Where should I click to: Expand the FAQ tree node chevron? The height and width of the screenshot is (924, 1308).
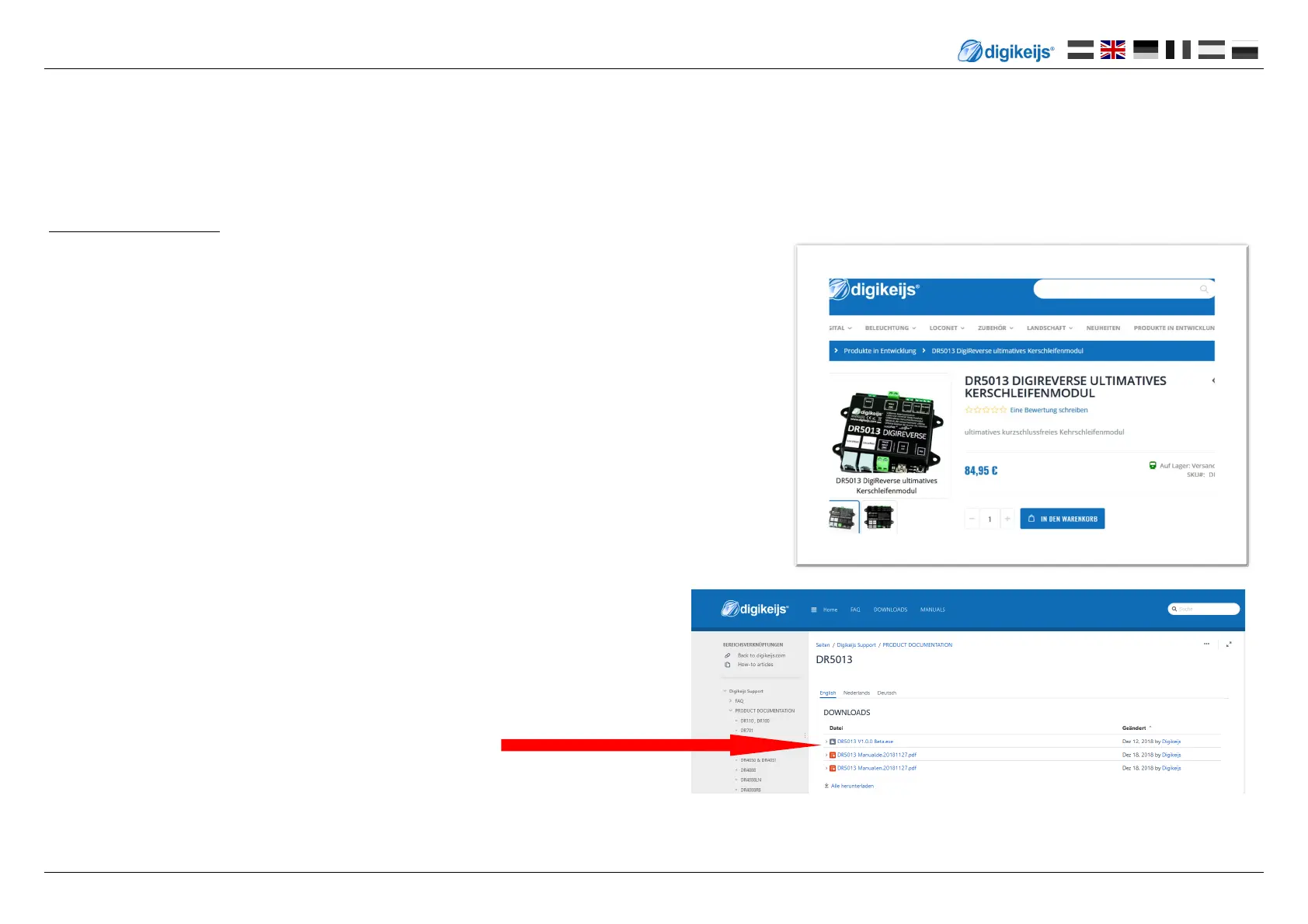(730, 701)
